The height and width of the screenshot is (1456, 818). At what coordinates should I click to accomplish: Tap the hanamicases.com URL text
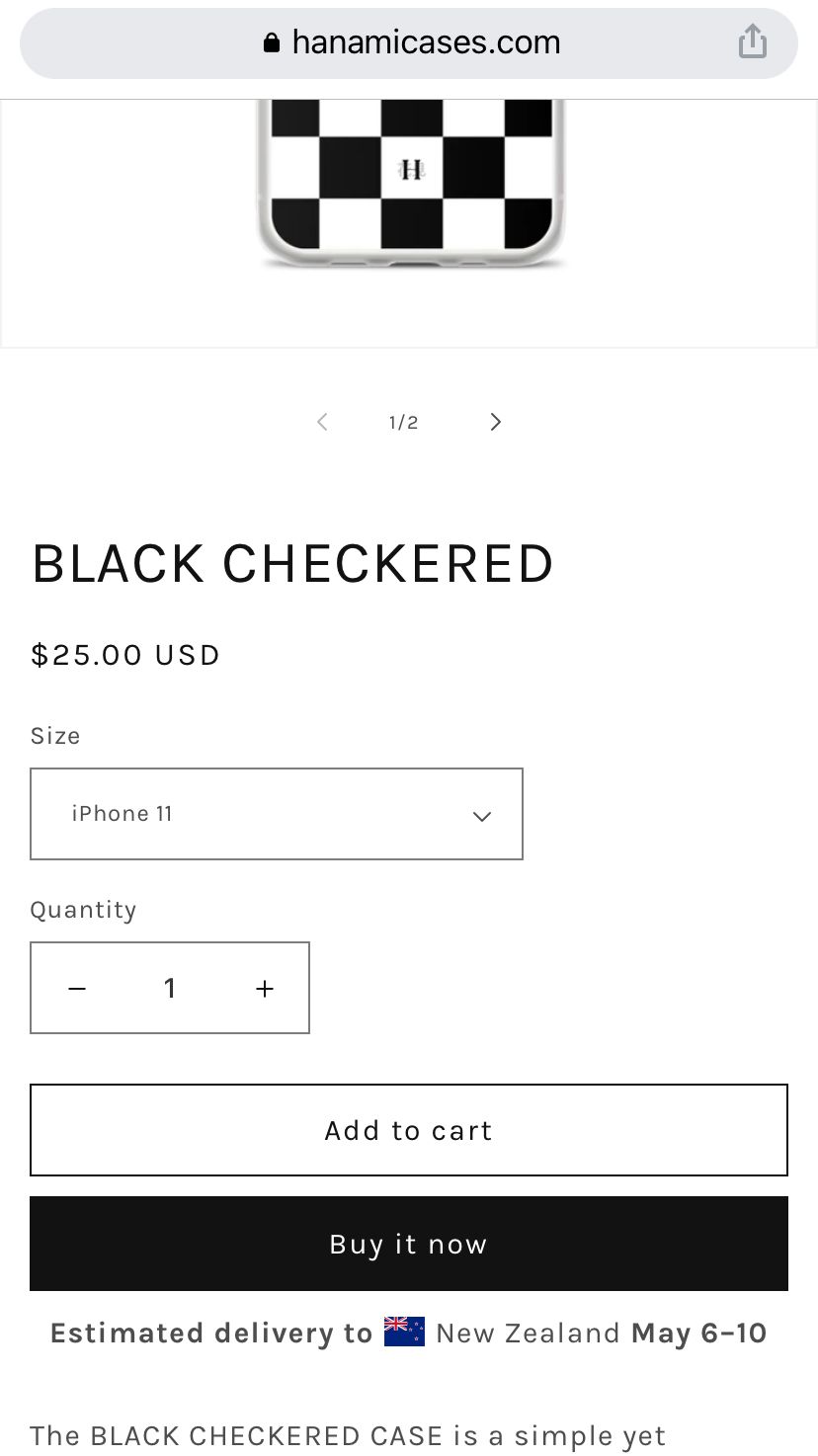click(427, 41)
